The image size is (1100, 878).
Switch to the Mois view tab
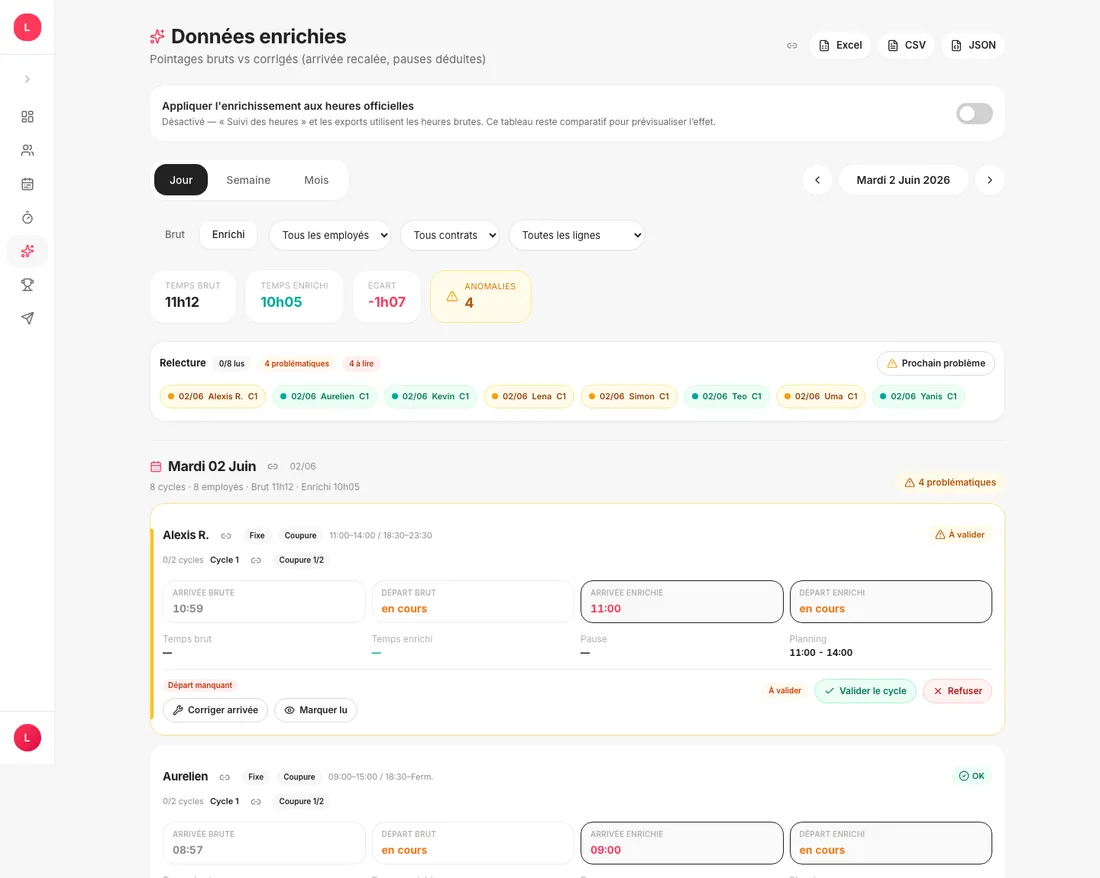click(316, 180)
